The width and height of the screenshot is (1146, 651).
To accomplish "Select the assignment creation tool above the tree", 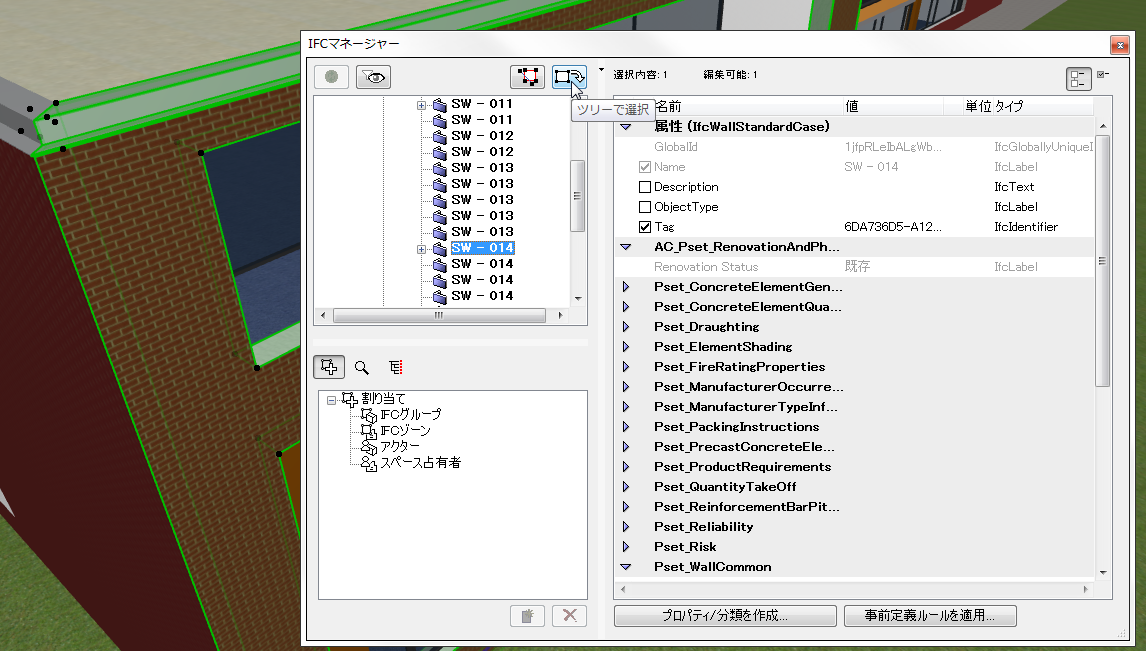I will click(x=329, y=366).
